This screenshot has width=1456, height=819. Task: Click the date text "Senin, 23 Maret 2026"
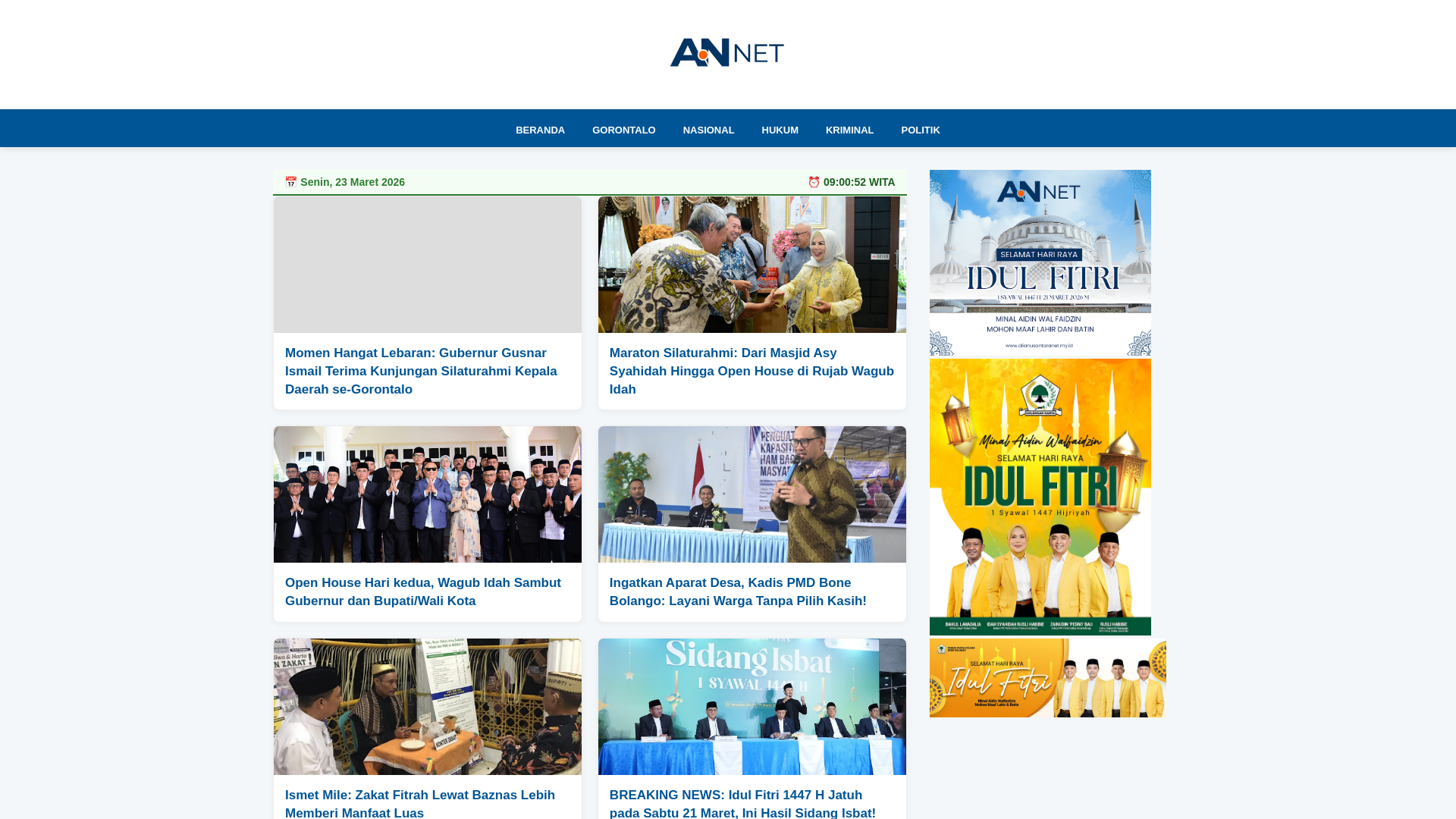[x=353, y=182]
